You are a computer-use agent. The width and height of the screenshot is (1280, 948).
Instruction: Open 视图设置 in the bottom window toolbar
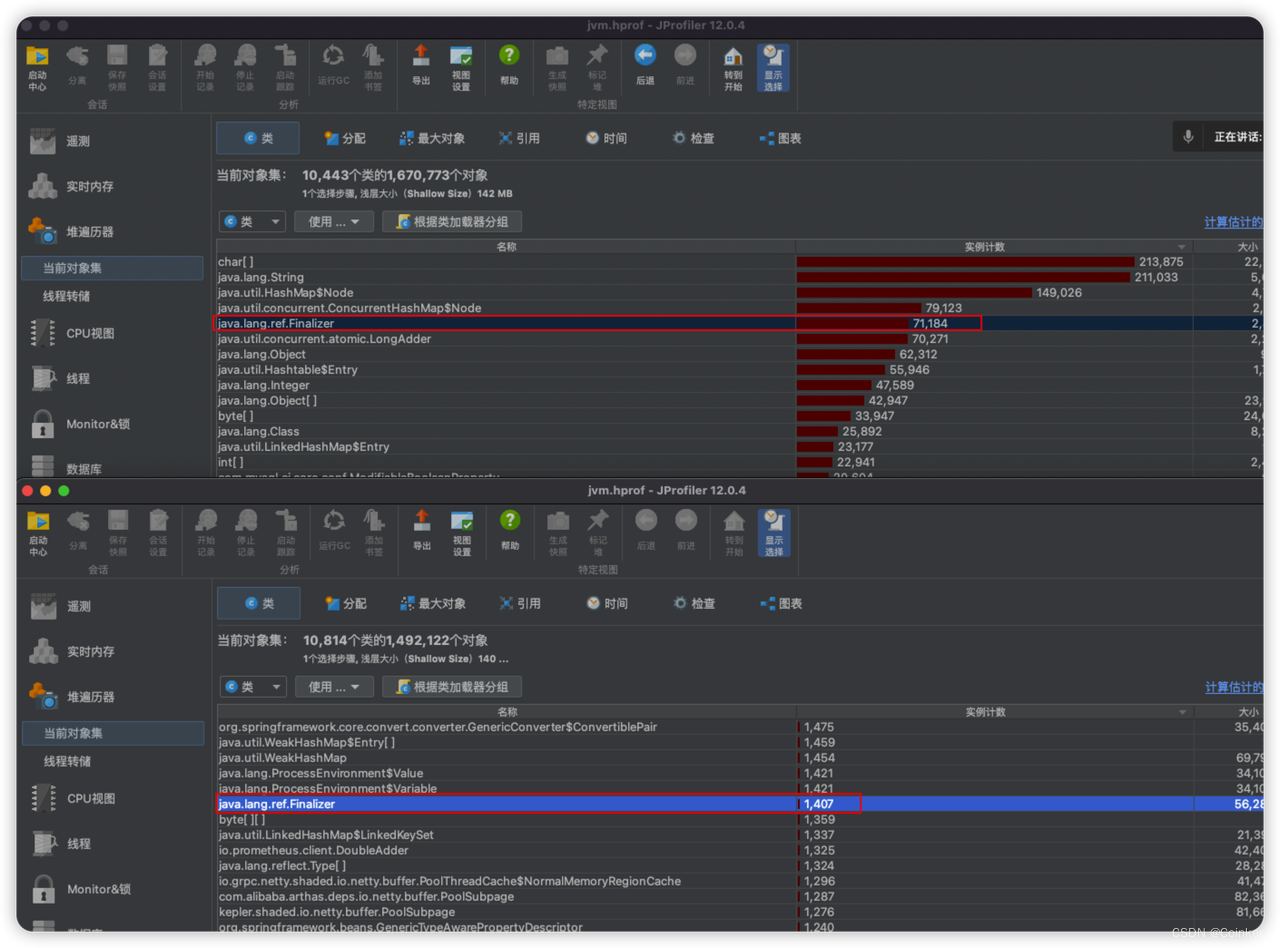coord(462,532)
